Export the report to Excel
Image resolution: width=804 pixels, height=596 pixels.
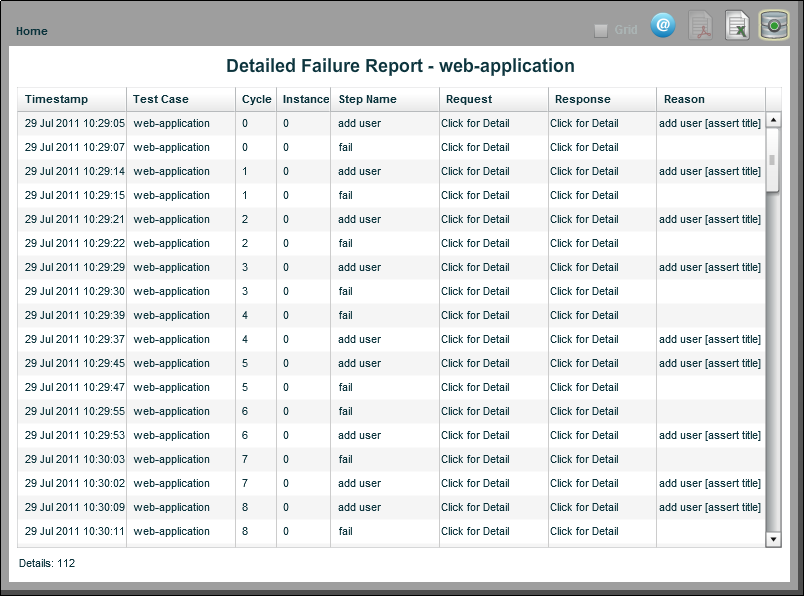737,26
